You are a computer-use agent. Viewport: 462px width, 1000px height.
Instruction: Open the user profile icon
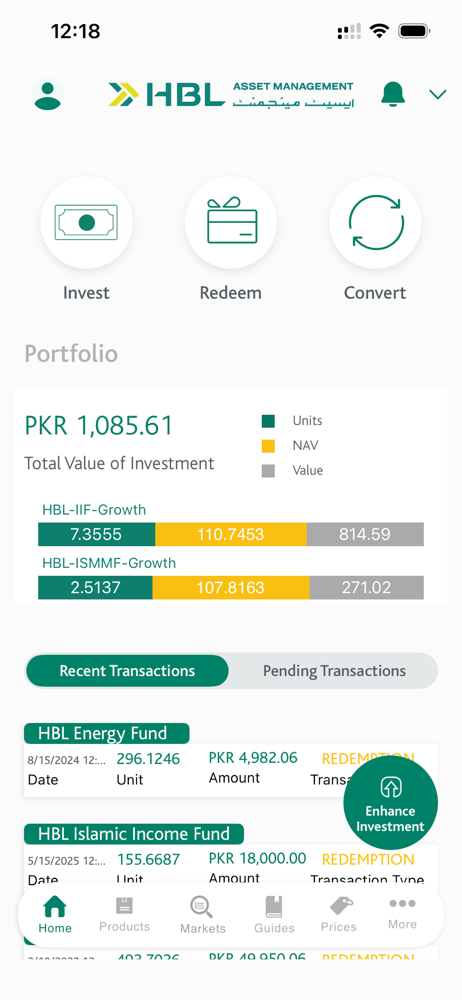48,94
